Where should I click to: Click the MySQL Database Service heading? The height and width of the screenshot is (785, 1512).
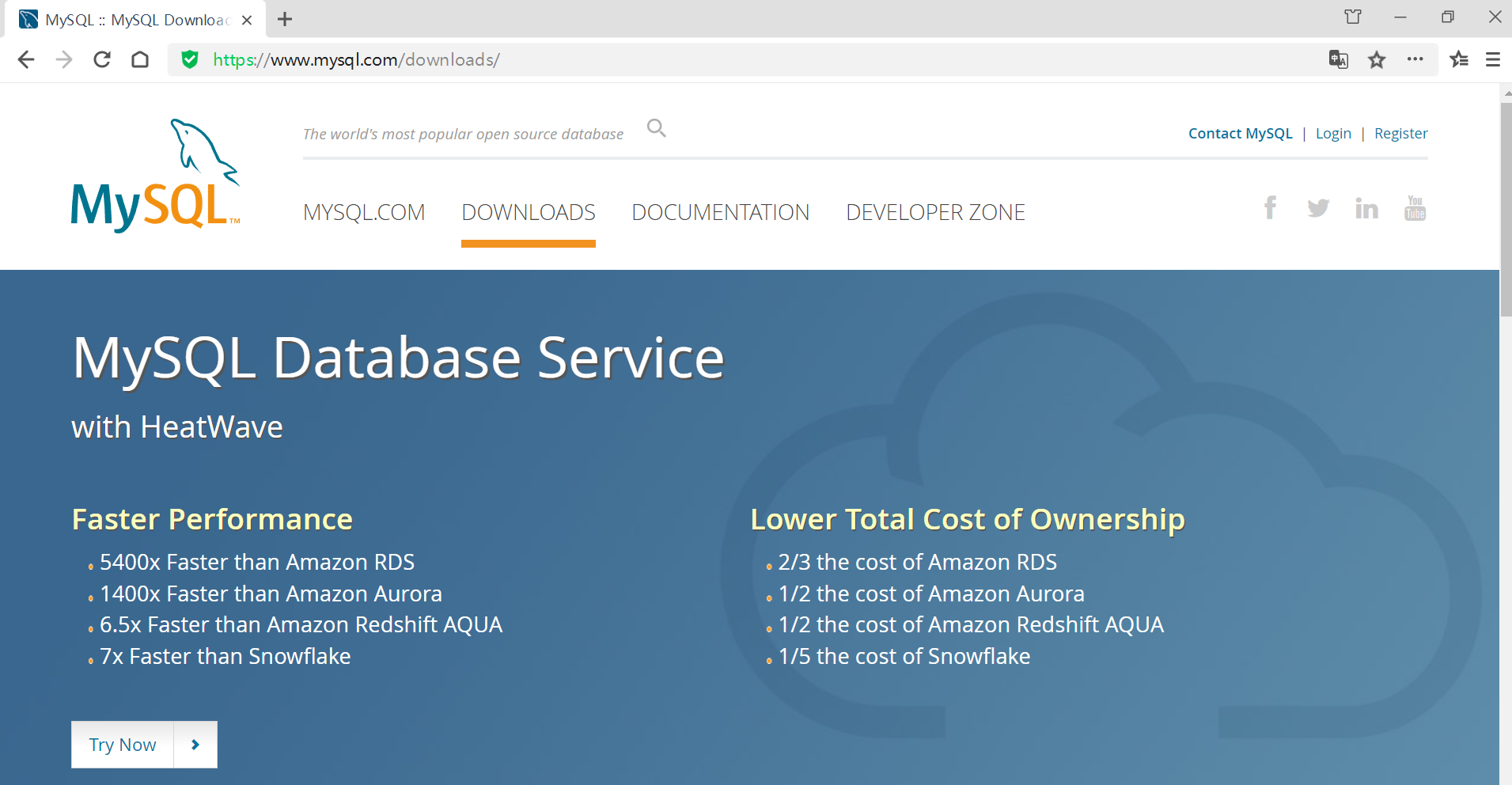coord(399,358)
